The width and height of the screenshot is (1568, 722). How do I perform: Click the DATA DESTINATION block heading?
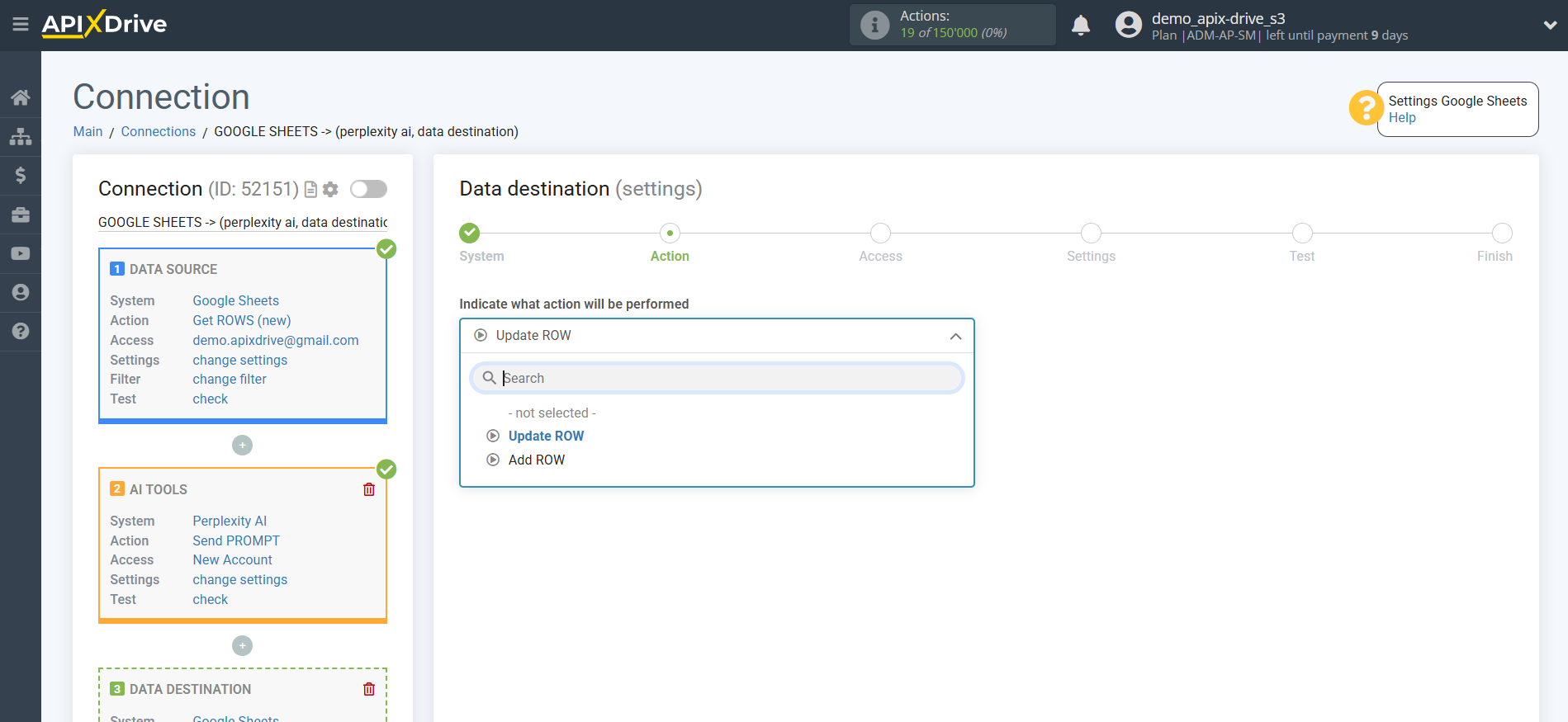[x=190, y=690]
